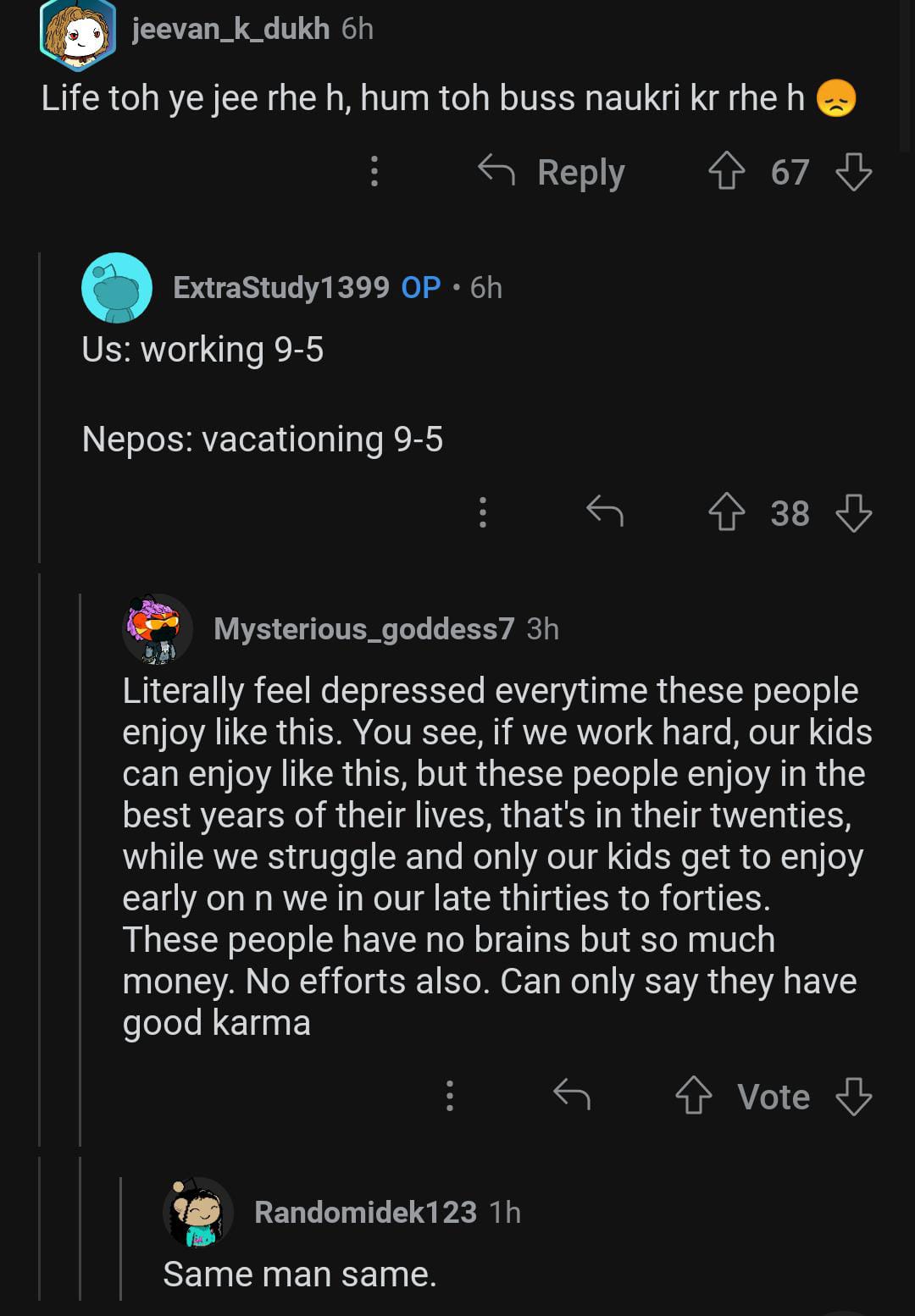Open more options for jeevan_k_dukh's comment

coord(374,172)
